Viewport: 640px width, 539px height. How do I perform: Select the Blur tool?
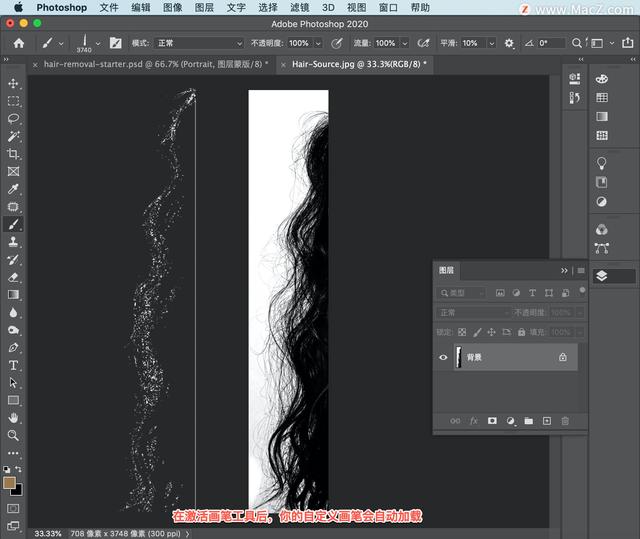[13, 313]
